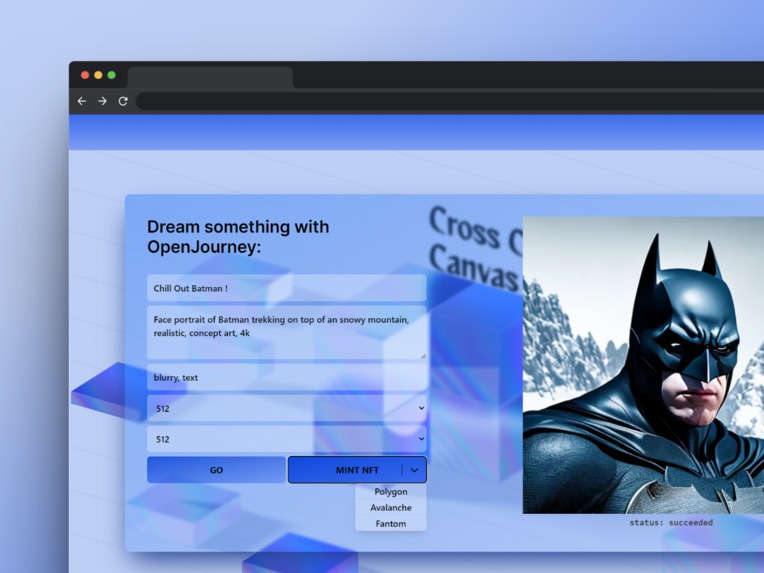Close the window with the red button

[x=85, y=75]
